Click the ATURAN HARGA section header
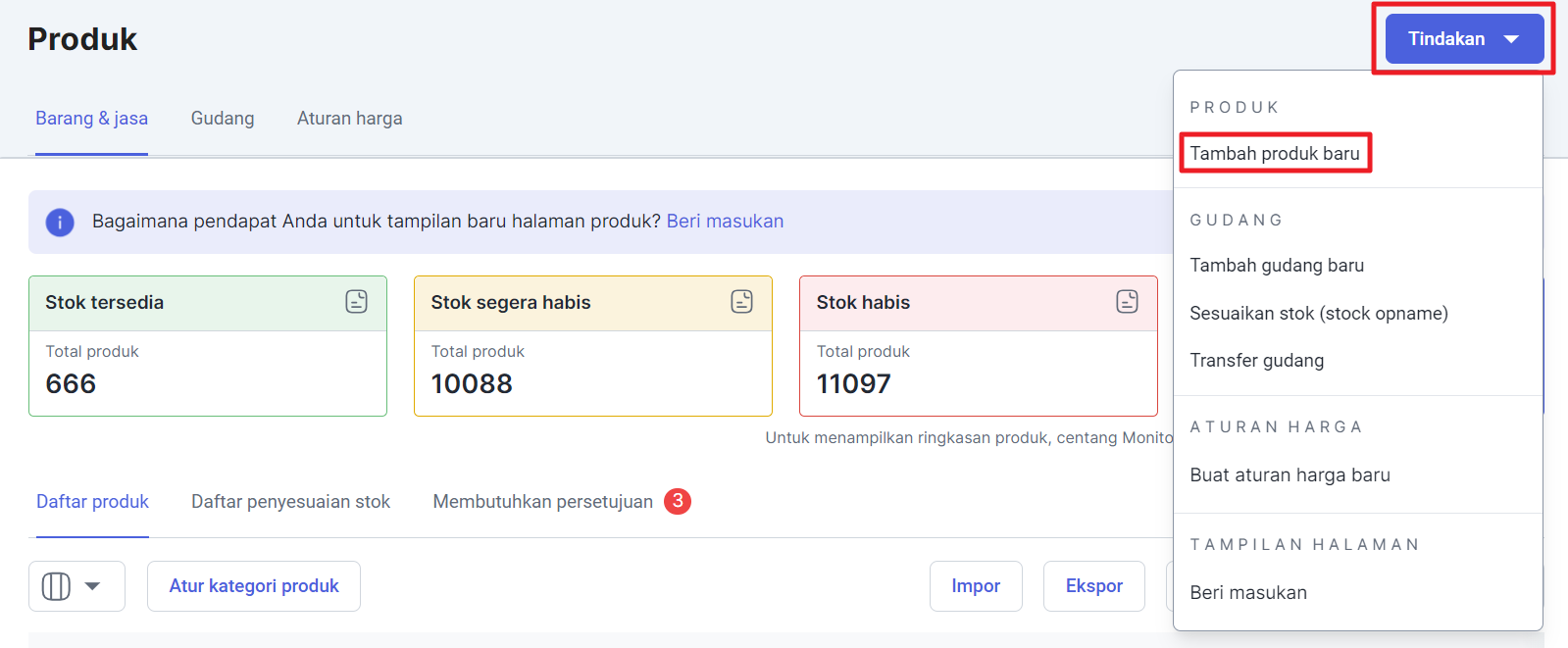The image size is (1568, 648). pos(1277,427)
